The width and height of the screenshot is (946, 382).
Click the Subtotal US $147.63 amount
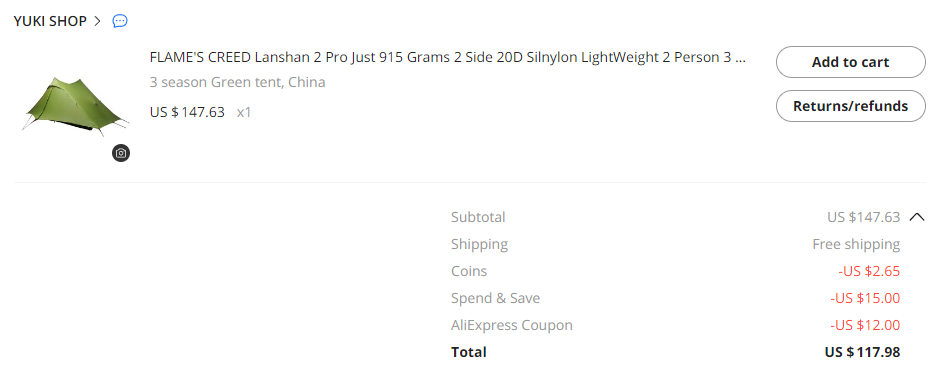click(863, 217)
